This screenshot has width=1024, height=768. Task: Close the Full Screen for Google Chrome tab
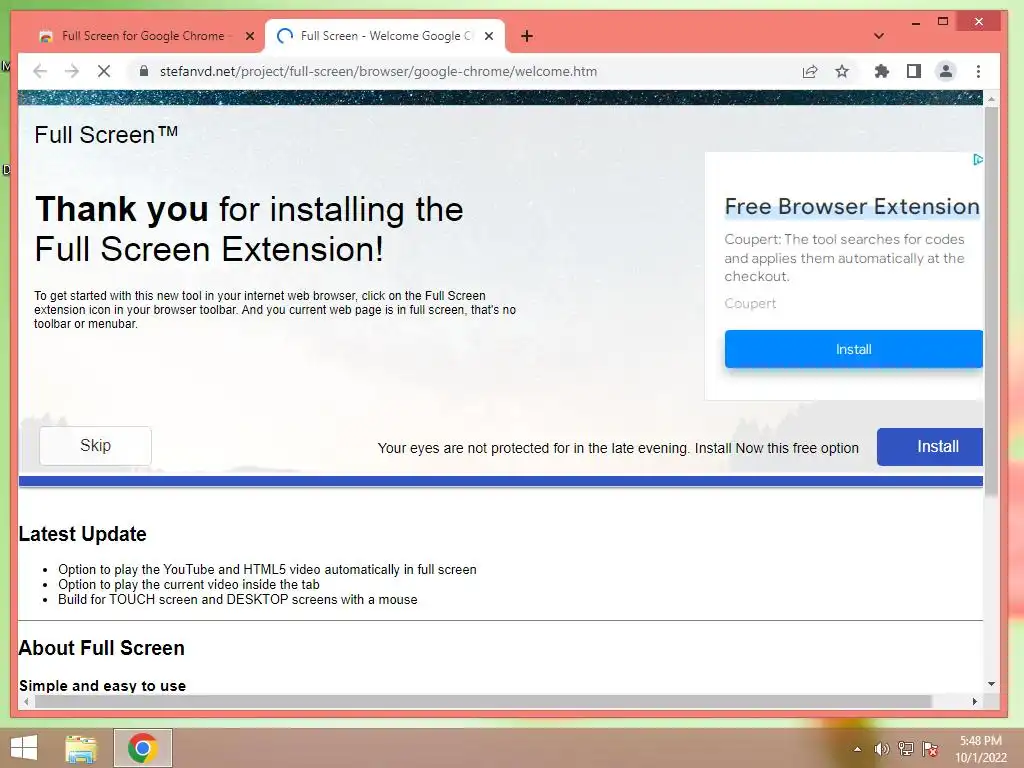(x=249, y=36)
